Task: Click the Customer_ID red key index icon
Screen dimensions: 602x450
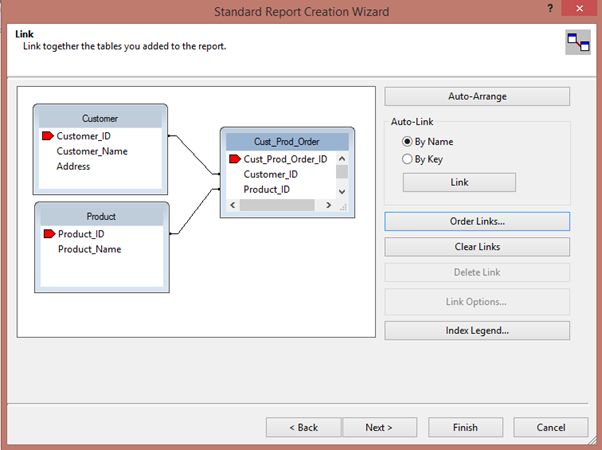Action: pyautogui.click(x=48, y=136)
